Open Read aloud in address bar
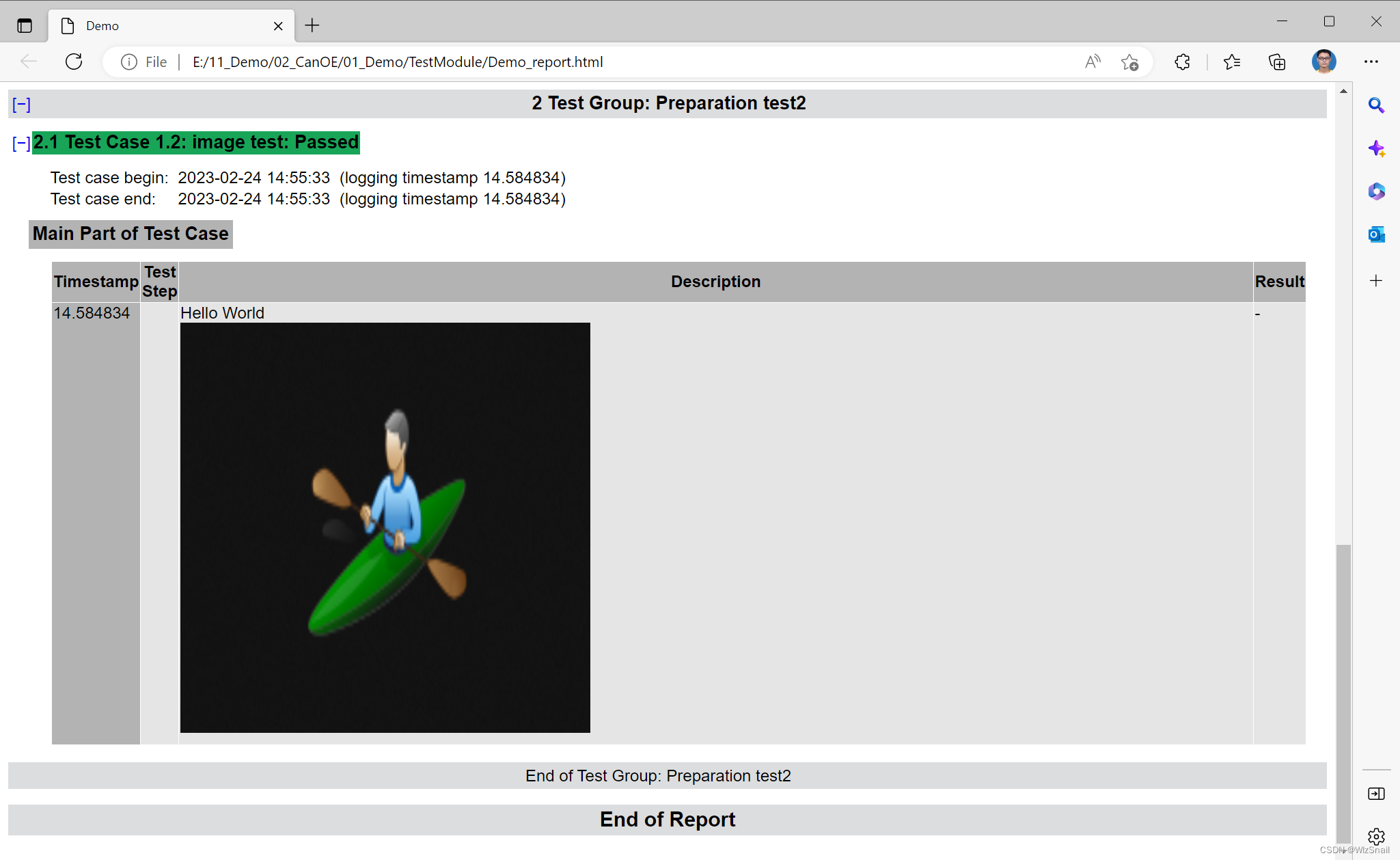This screenshot has width=1400, height=860. [1093, 62]
